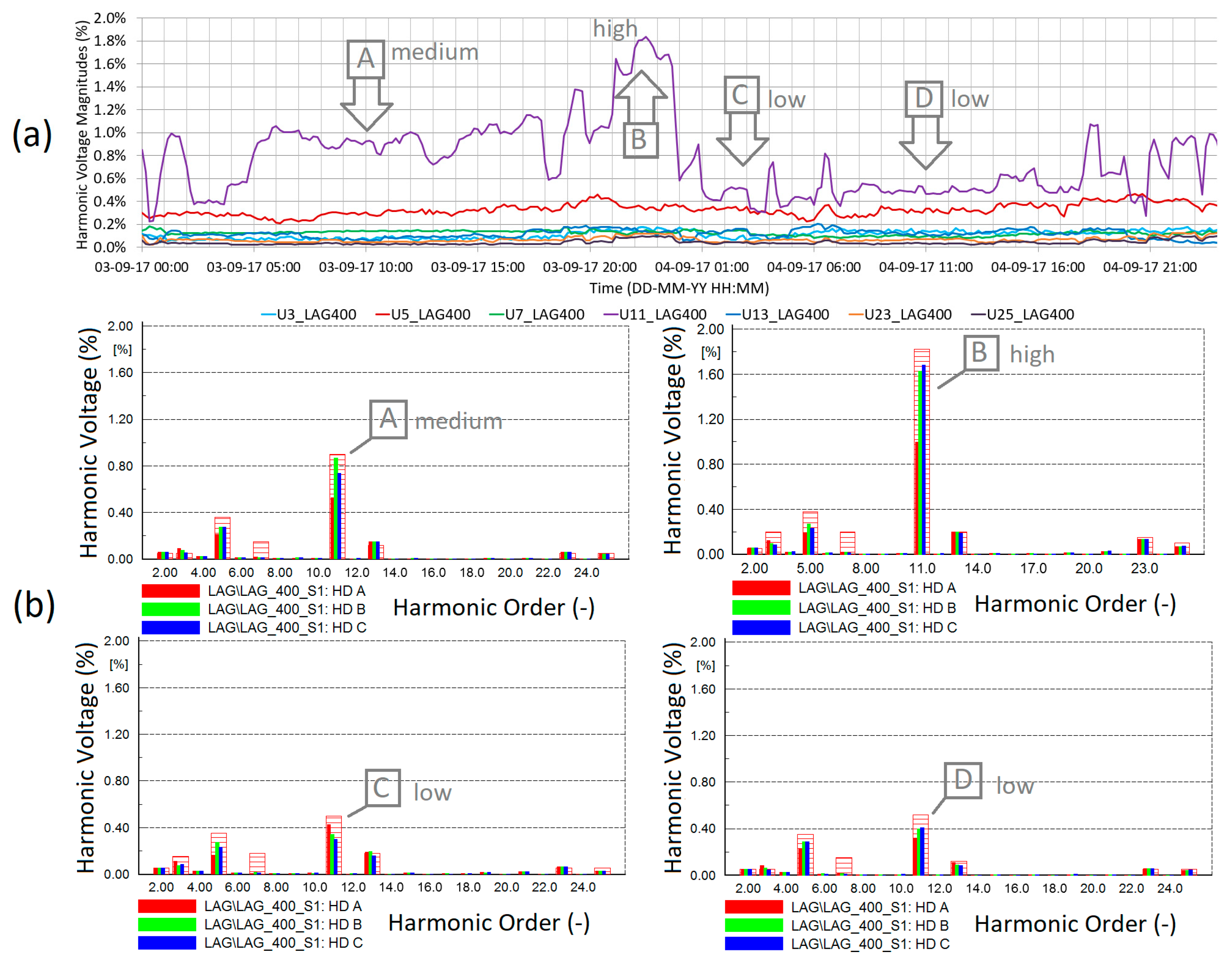This screenshot has height=958, width=1232.
Task: Click green HD B swatch in chart D legend
Action: tap(754, 925)
